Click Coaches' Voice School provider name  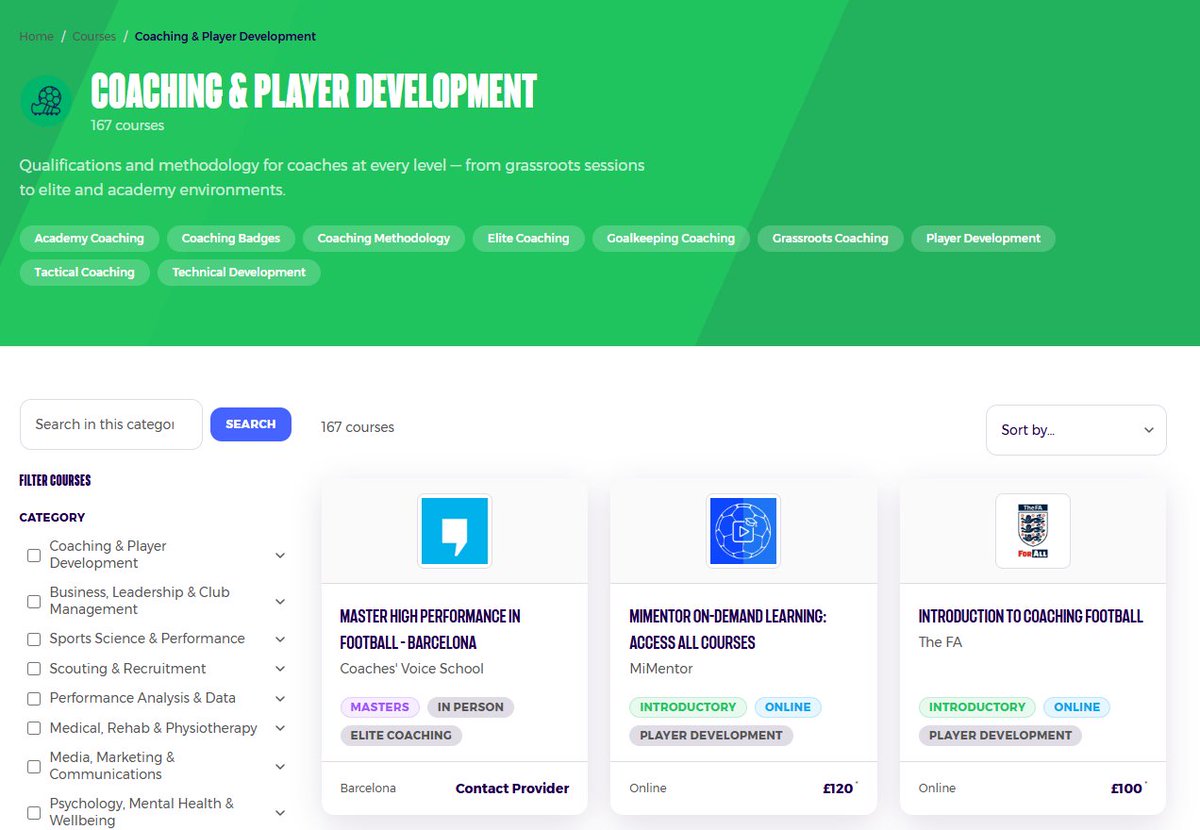[x=412, y=668]
